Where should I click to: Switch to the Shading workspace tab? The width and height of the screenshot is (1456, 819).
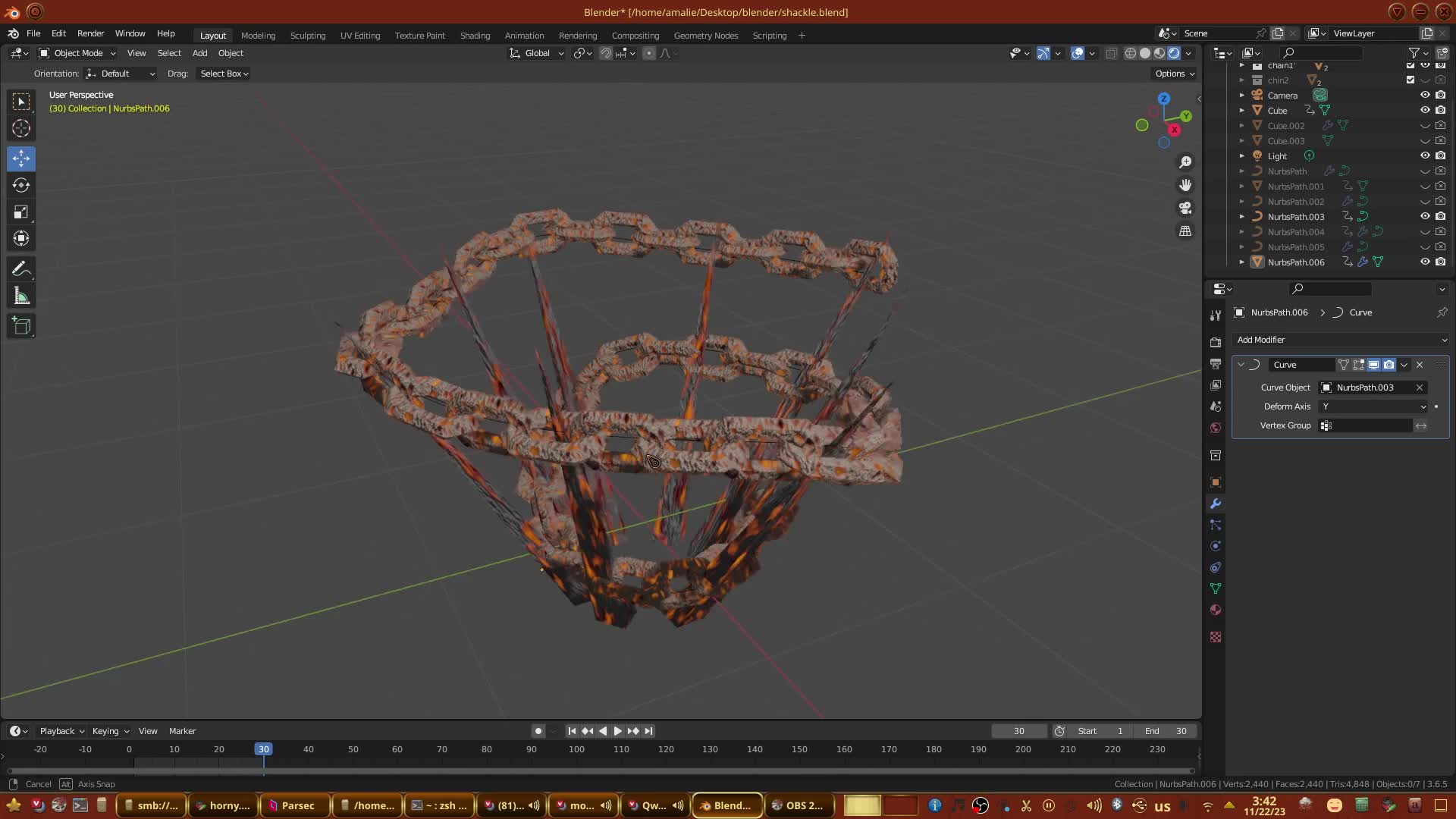[x=475, y=36]
